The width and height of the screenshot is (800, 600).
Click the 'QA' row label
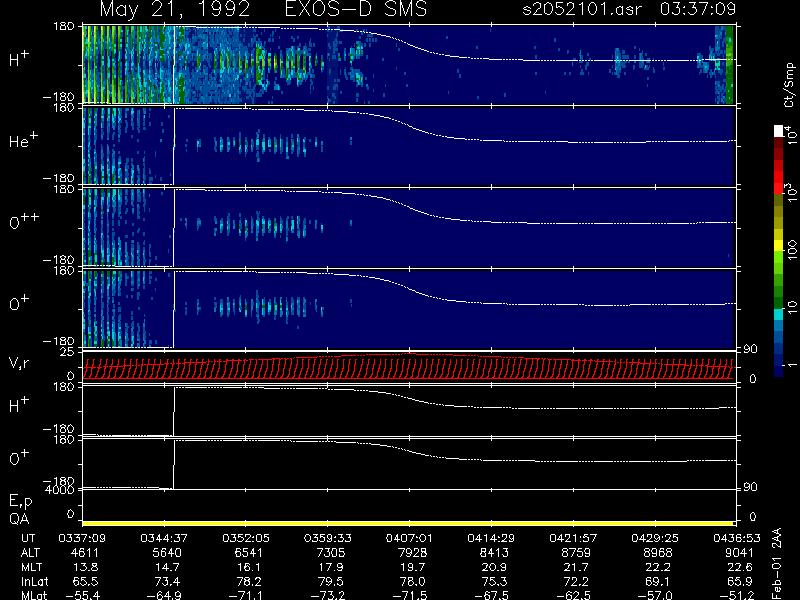[19, 519]
